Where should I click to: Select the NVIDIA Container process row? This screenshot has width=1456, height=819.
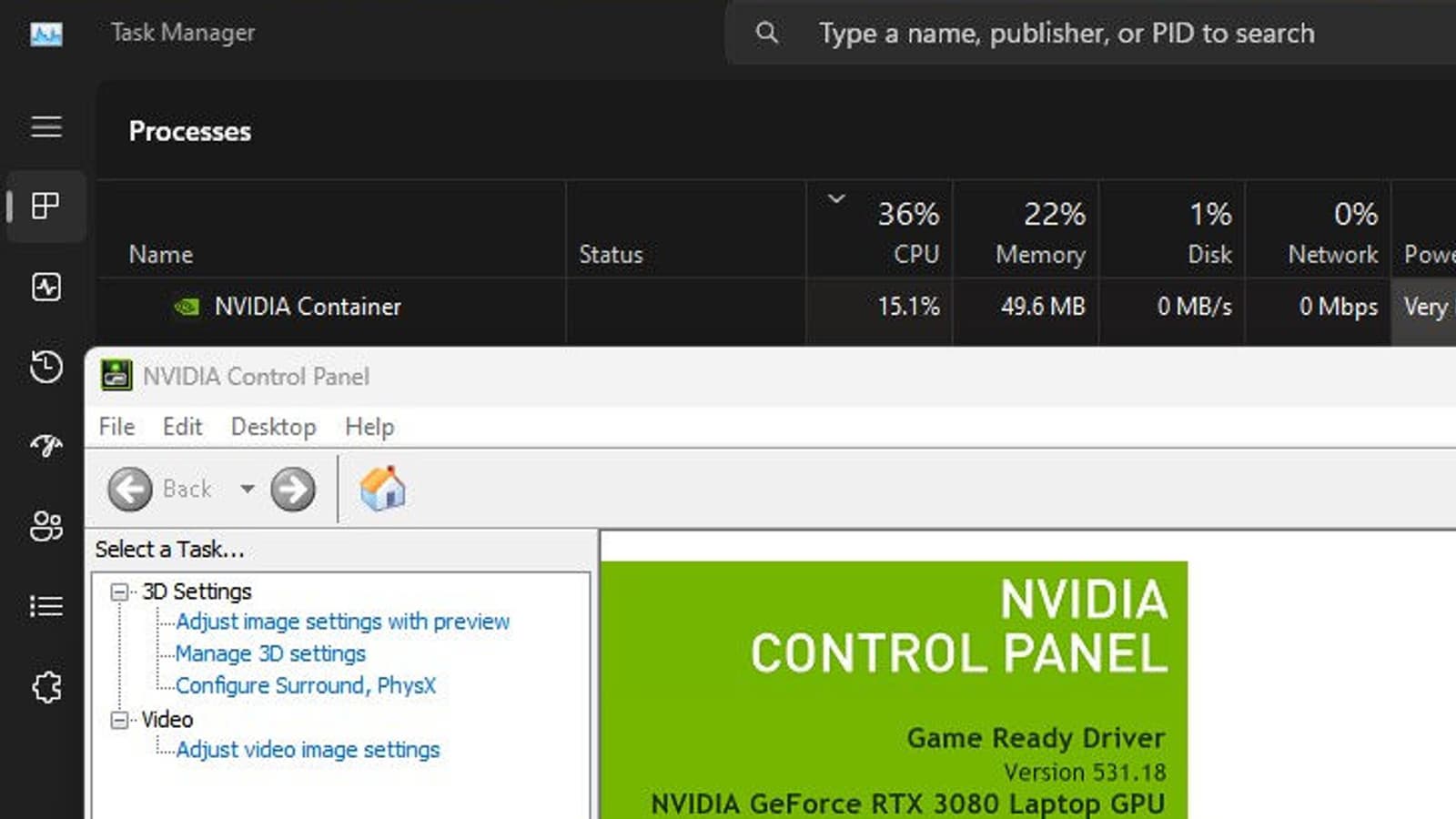click(776, 307)
